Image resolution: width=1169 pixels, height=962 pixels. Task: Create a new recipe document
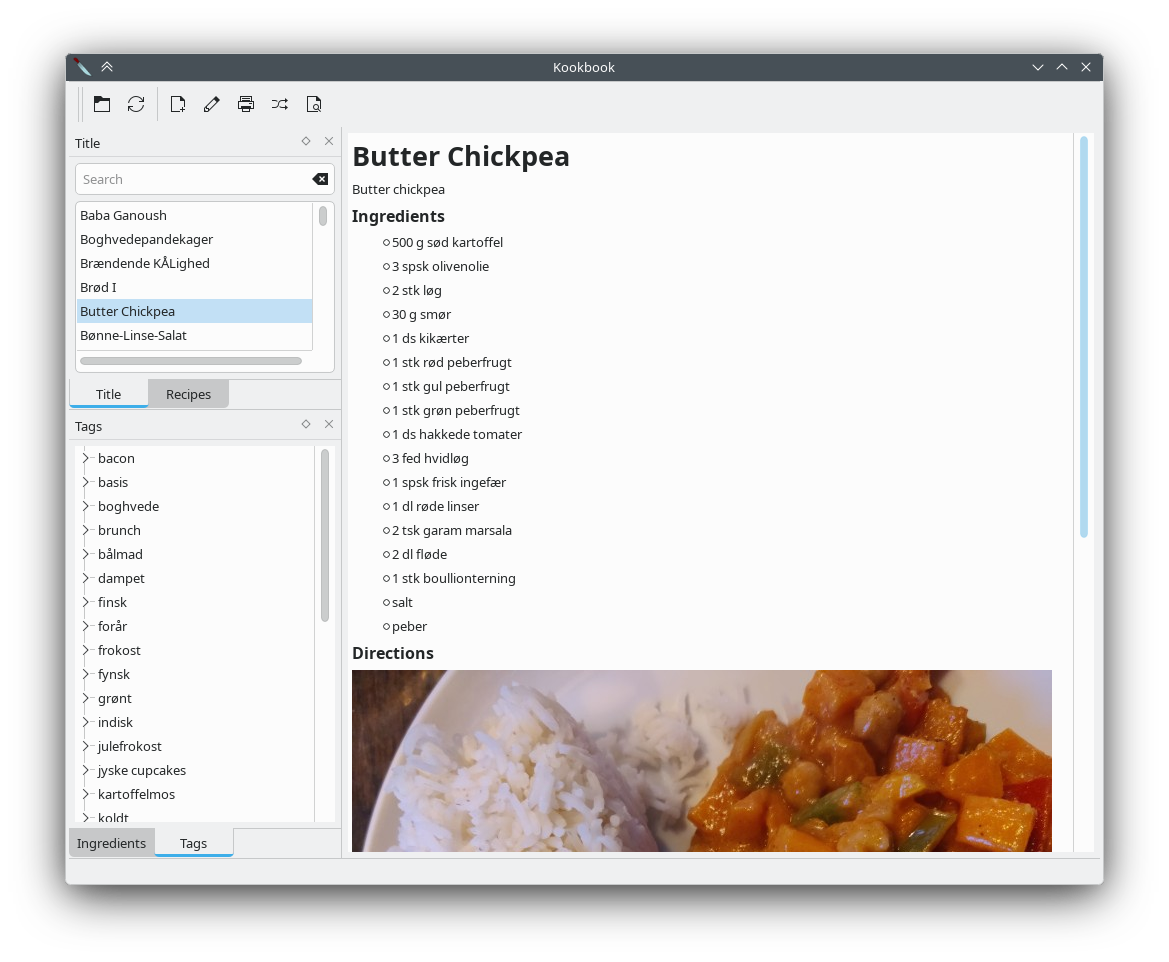click(x=178, y=104)
